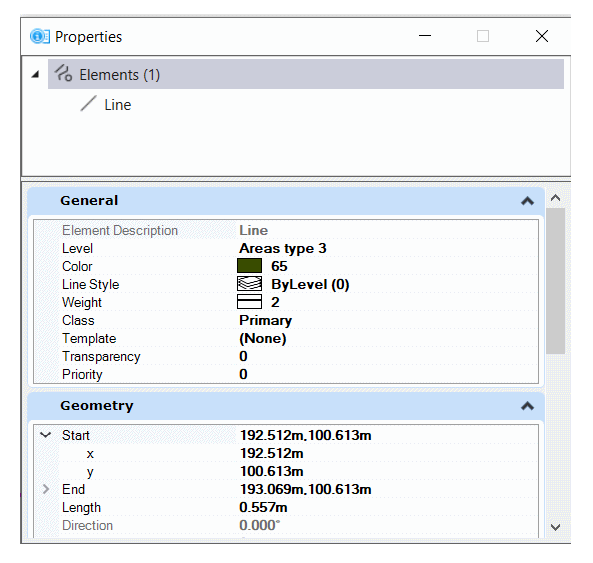Click the Direction property label
This screenshot has width=593, height=563.
87,525
